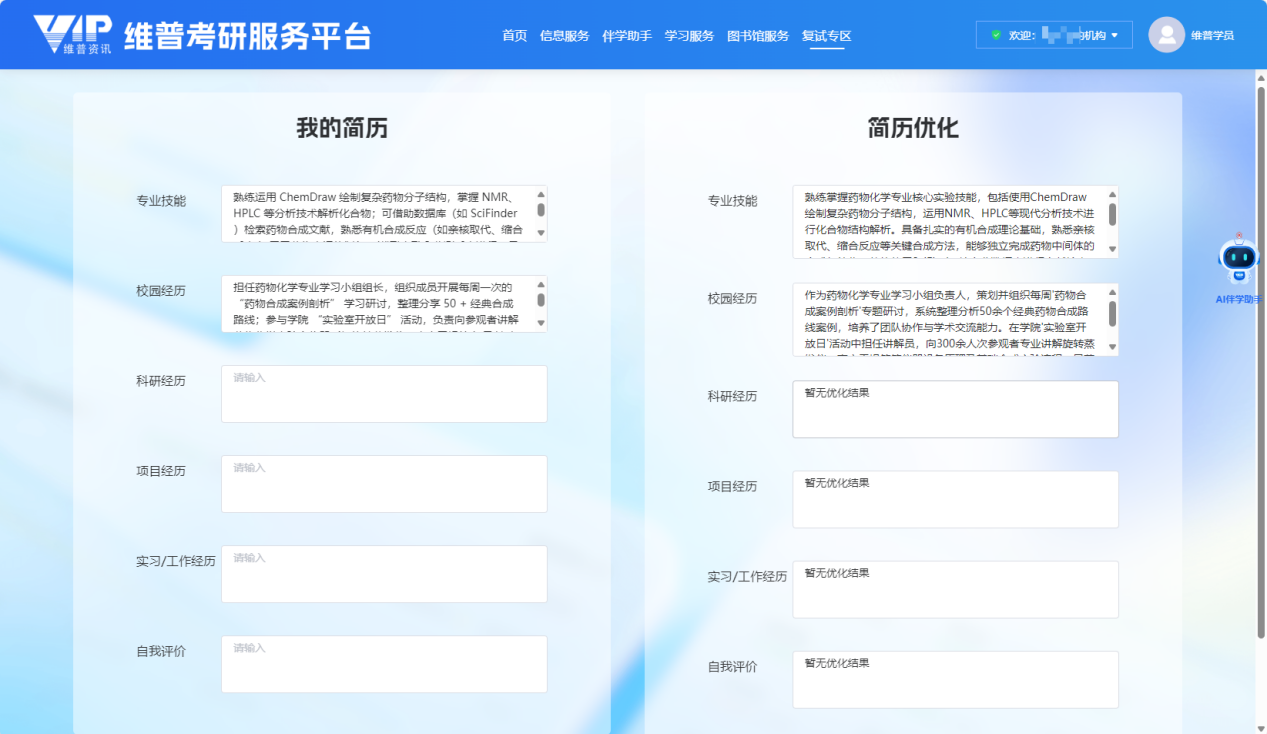Click the 维普学员 username link
This screenshot has height=734, width=1267.
pos(1212,36)
